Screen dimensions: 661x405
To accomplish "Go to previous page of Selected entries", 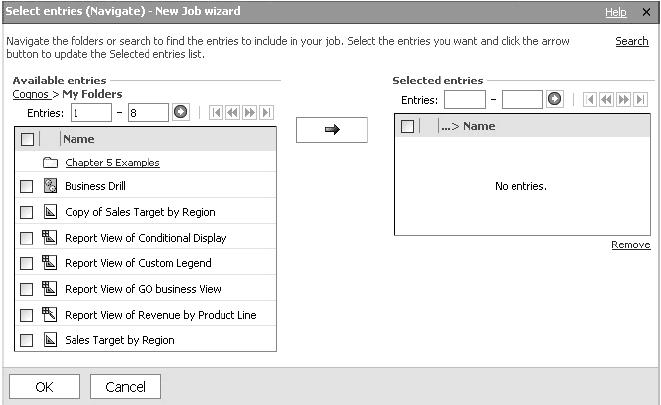I will click(x=606, y=99).
